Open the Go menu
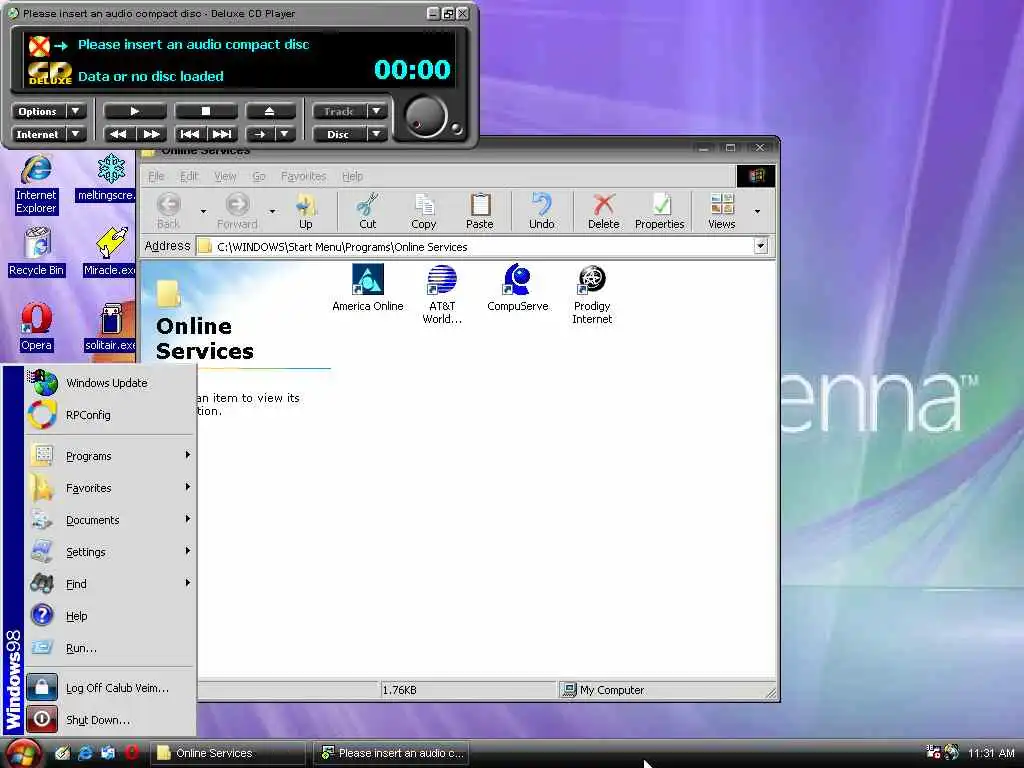This screenshot has width=1024, height=768. point(259,176)
